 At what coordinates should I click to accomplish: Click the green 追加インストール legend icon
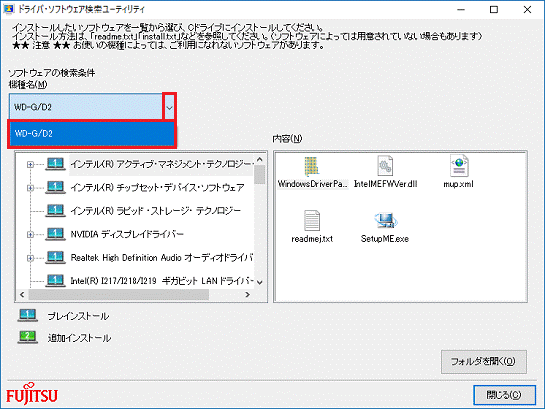(27, 337)
